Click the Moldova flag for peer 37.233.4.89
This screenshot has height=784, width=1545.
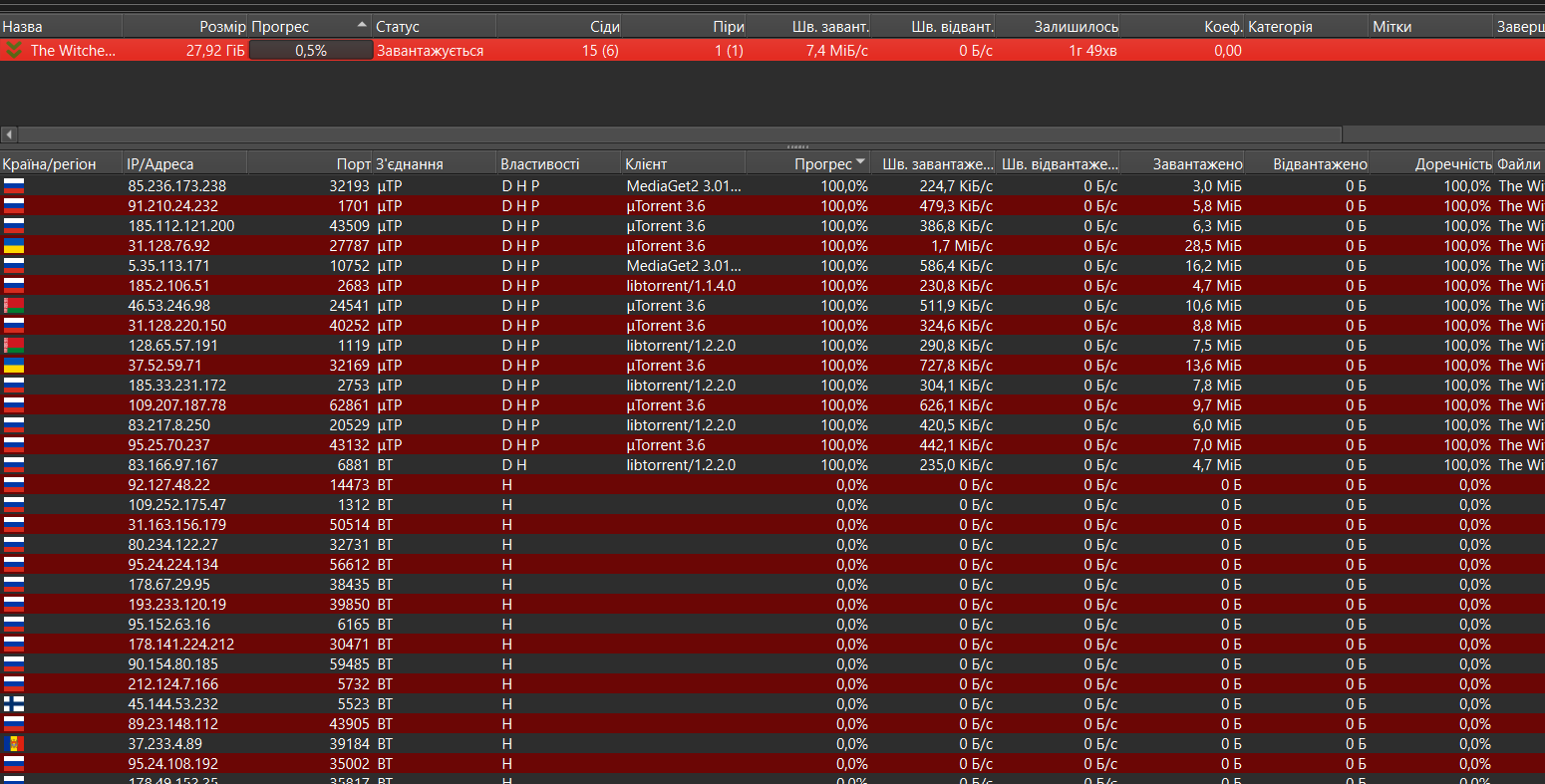(14, 743)
